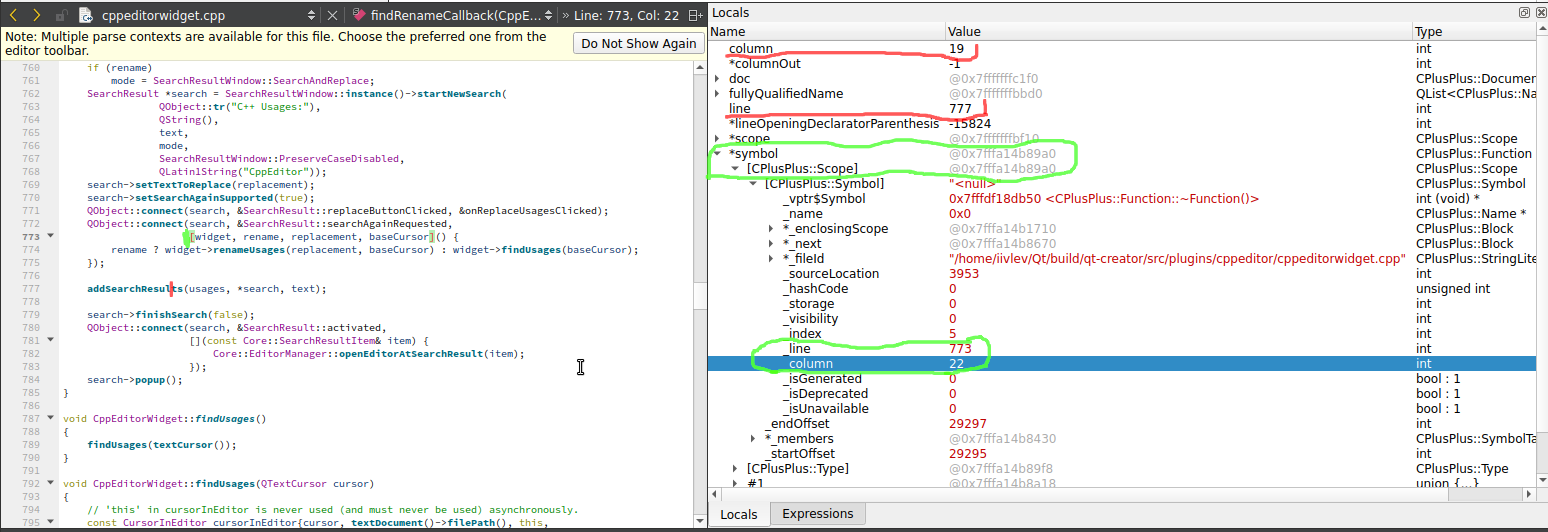Expand the _members tree entry

pyautogui.click(x=753, y=439)
